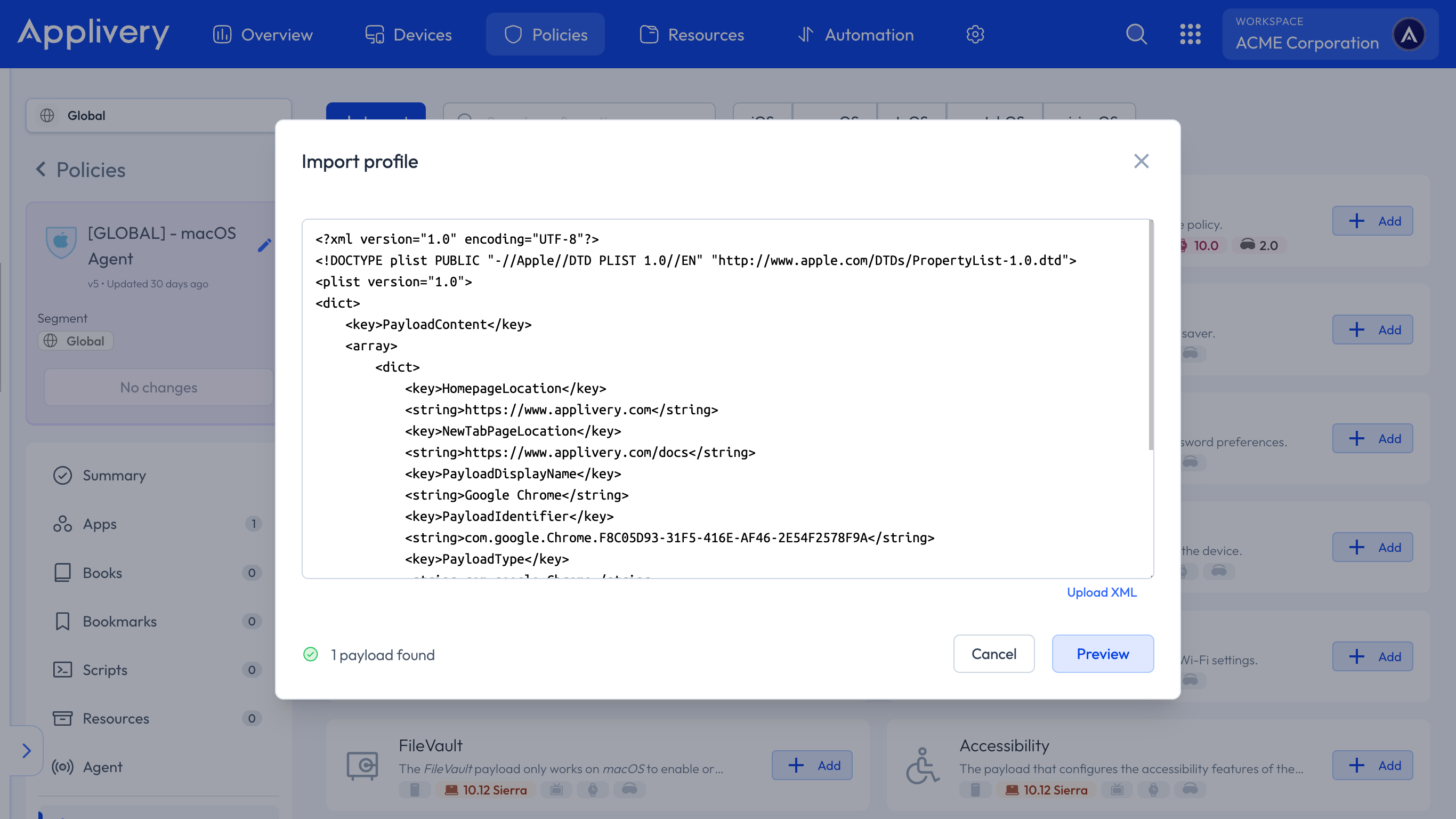
Task: Open the app launcher grid icon
Action: tap(1191, 34)
